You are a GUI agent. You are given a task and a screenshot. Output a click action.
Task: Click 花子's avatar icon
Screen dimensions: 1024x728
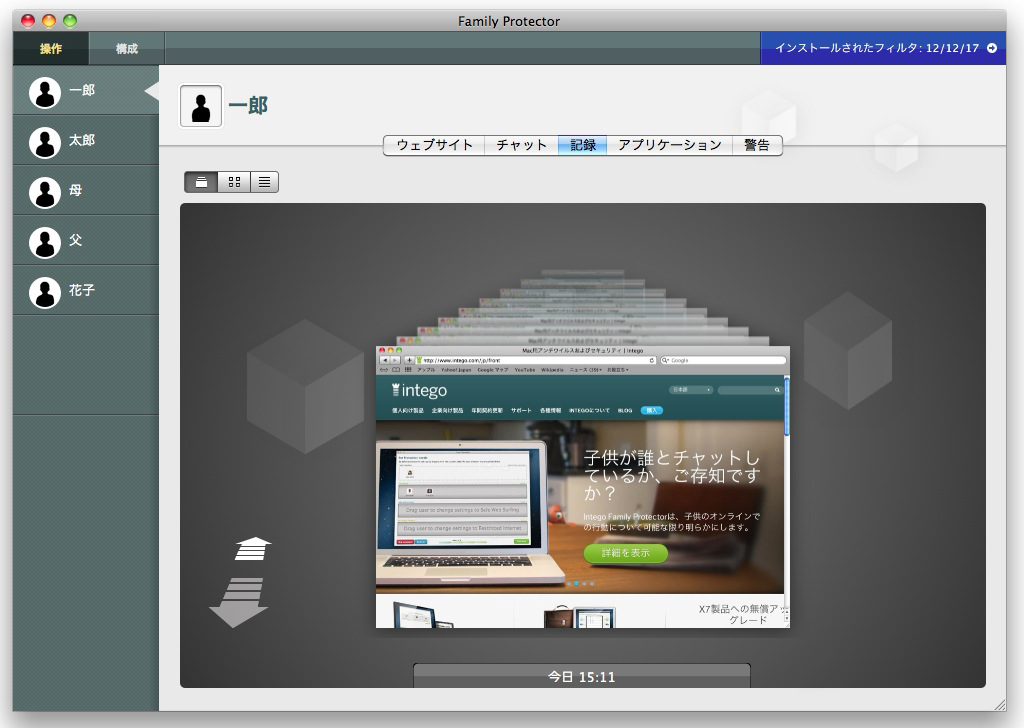tap(45, 293)
